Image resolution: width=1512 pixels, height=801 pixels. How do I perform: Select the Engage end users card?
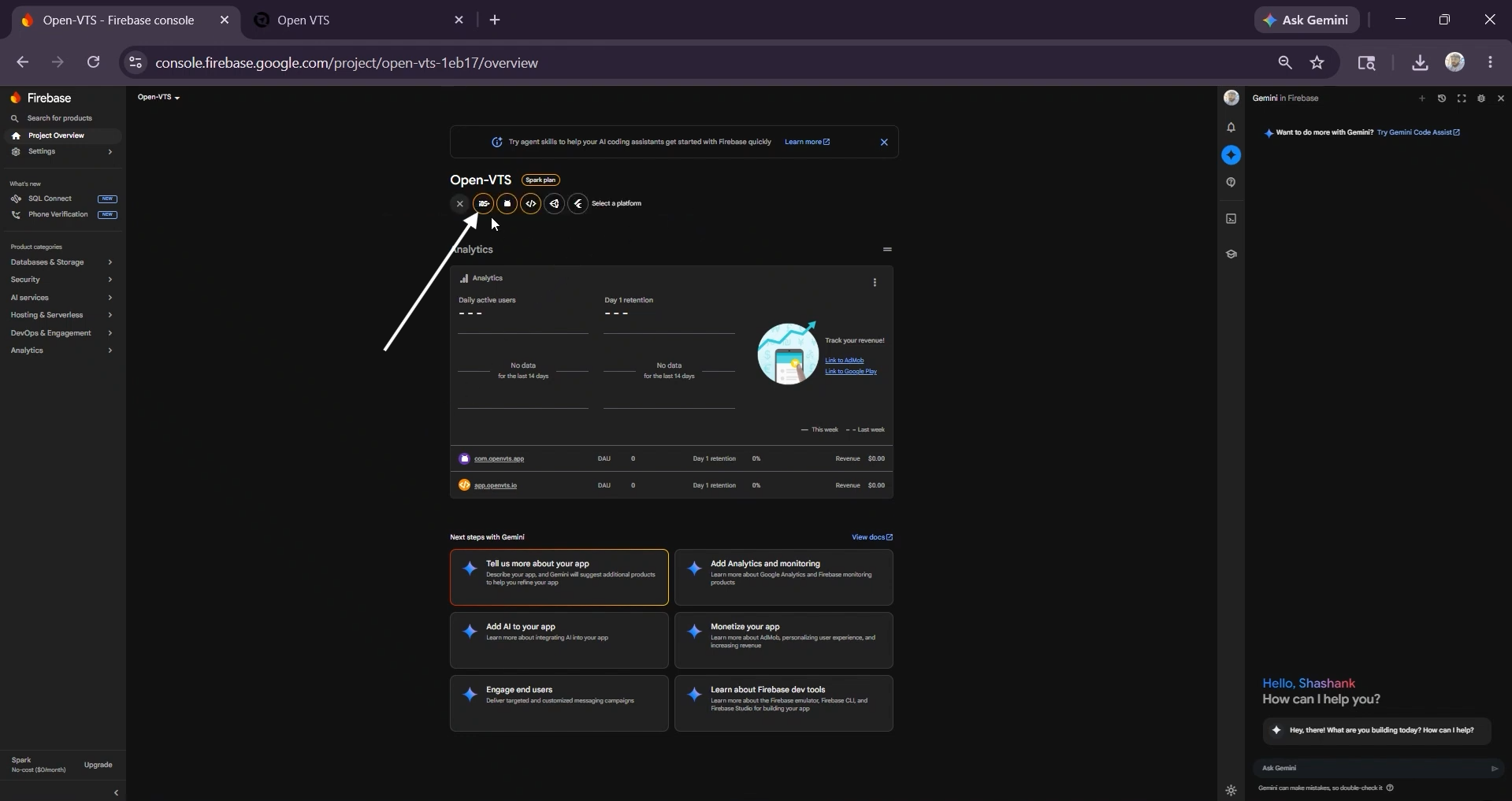click(x=559, y=703)
